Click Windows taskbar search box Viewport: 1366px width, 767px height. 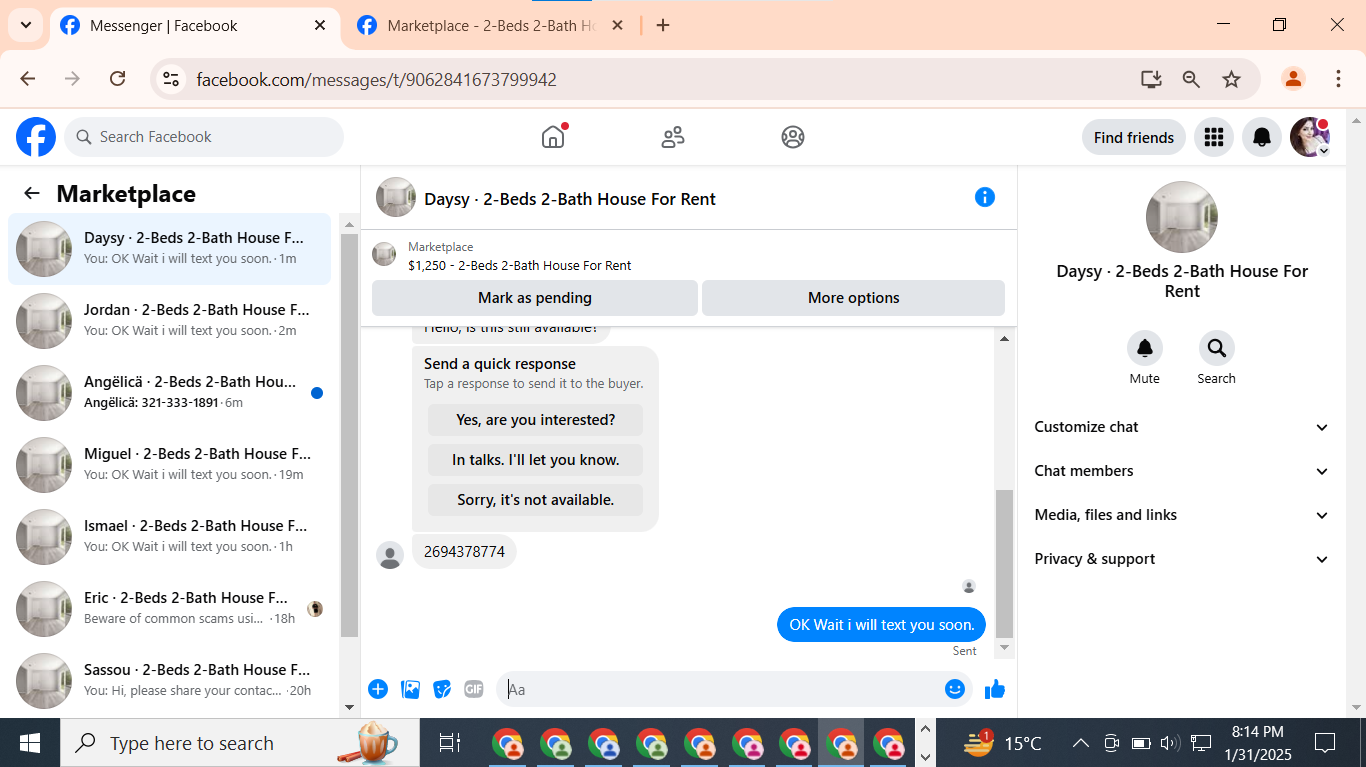point(241,743)
